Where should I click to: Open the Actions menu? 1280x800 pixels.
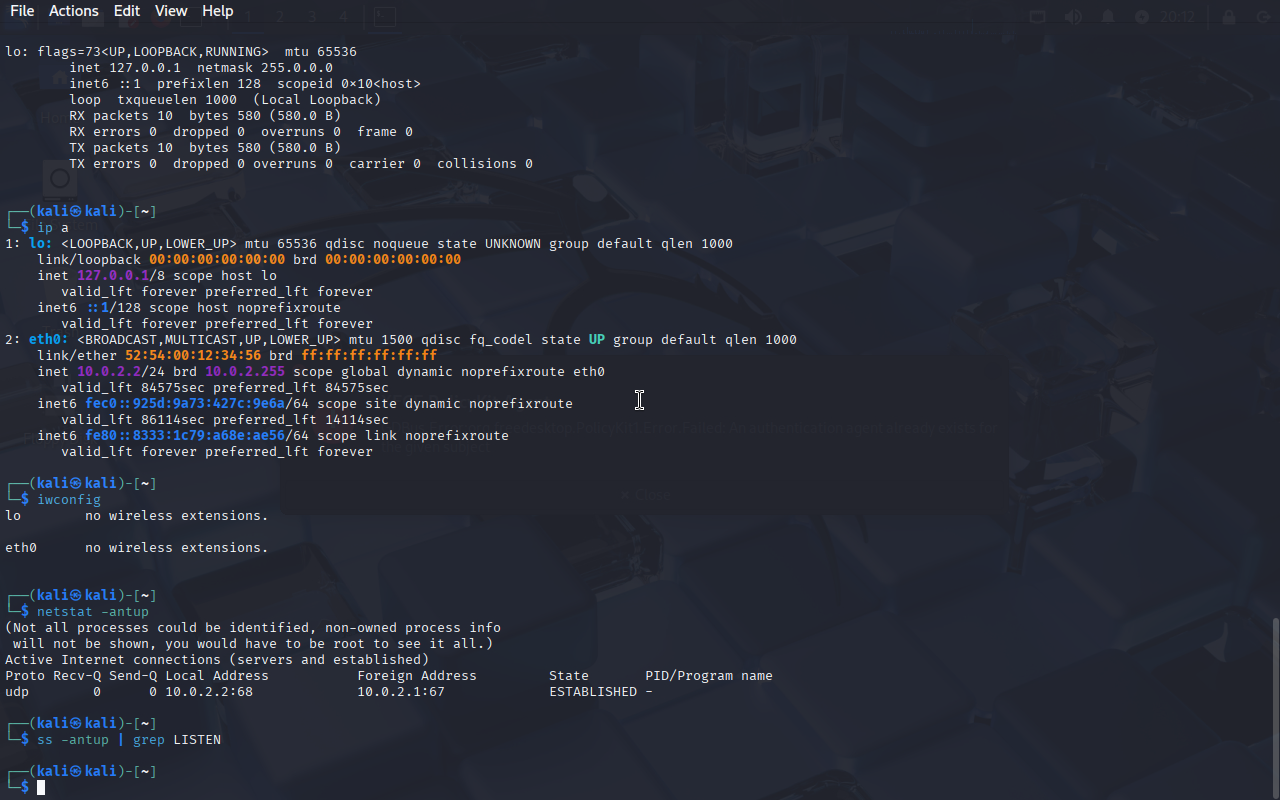point(74,11)
